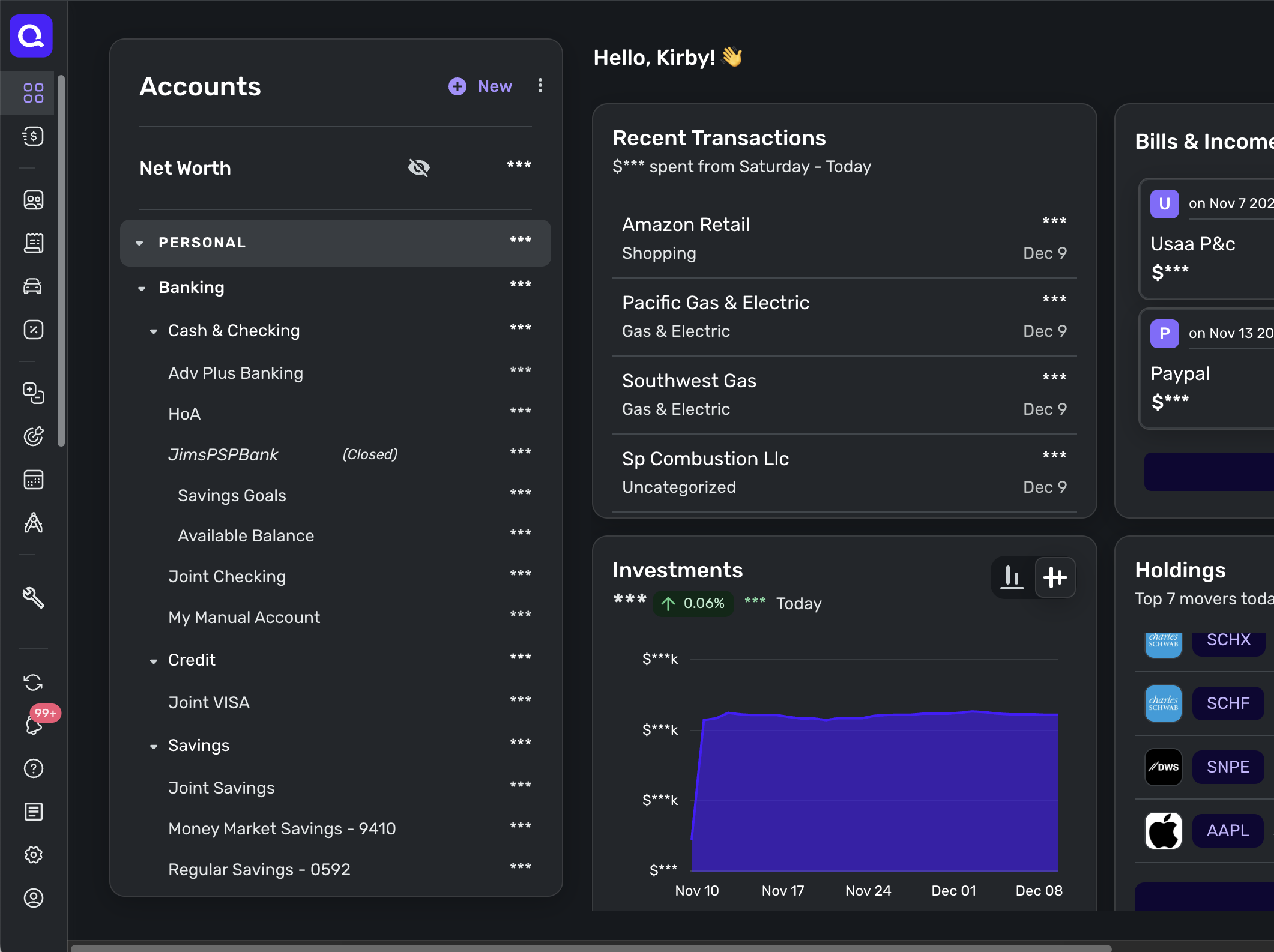This screenshot has width=1274, height=952.
Task: Collapse the Credit accounts section
Action: tap(154, 661)
